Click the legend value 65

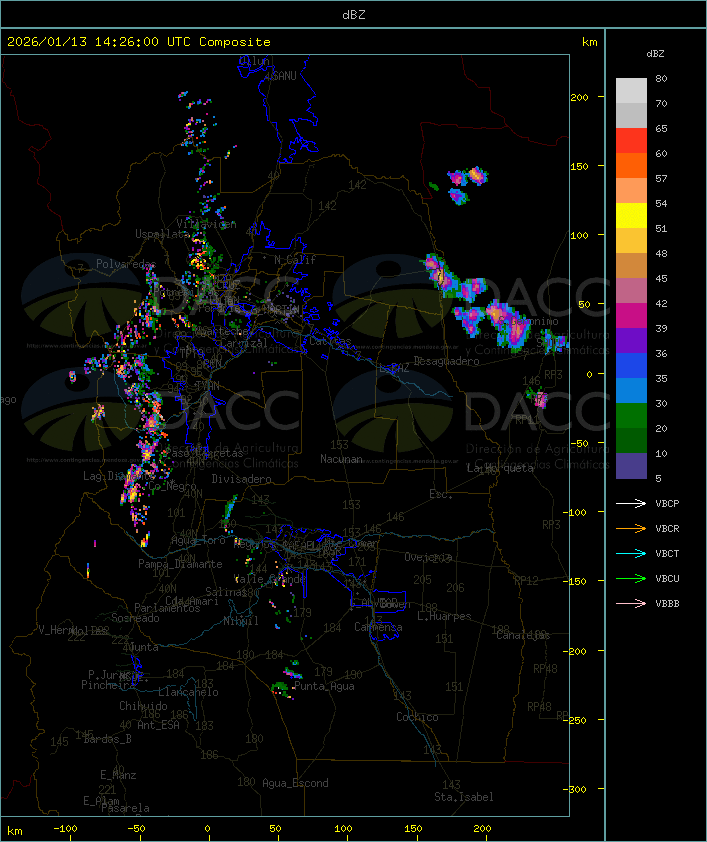(661, 129)
